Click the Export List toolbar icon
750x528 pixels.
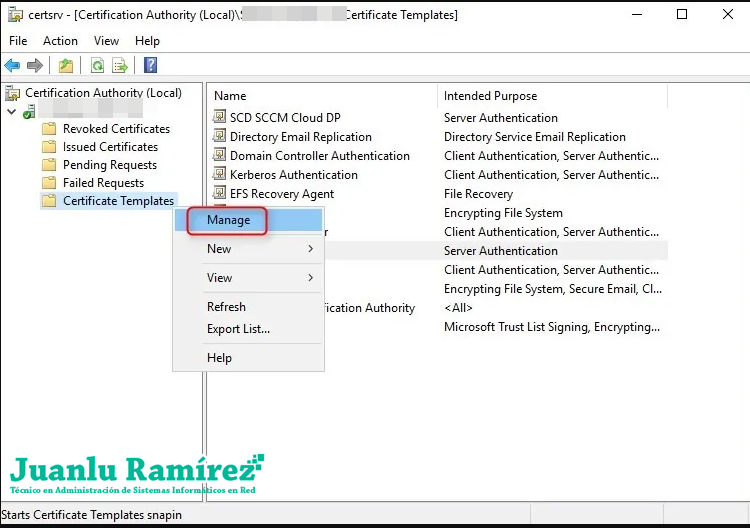coord(120,66)
